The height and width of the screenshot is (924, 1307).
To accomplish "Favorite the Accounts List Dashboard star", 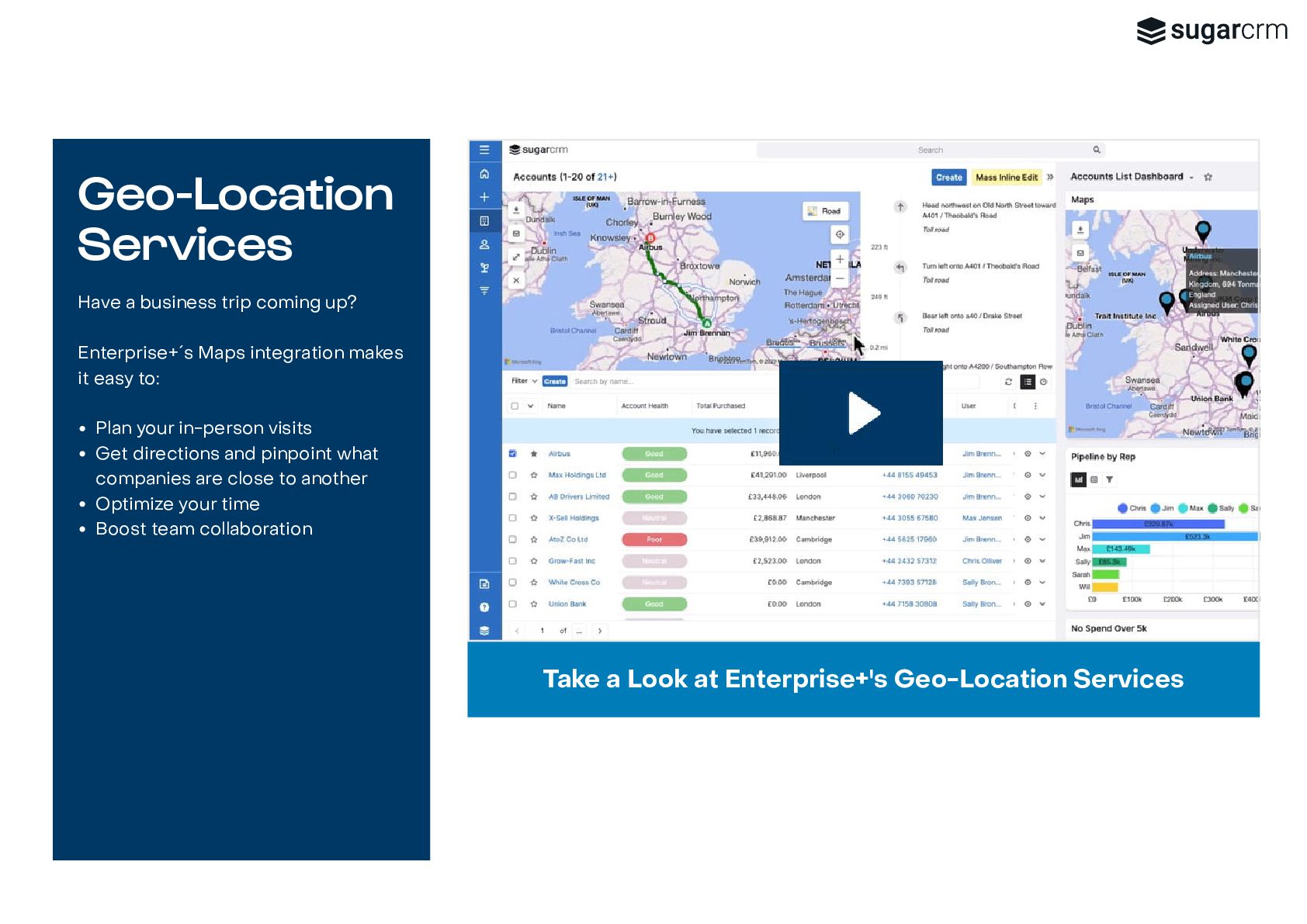I will click(x=1208, y=177).
